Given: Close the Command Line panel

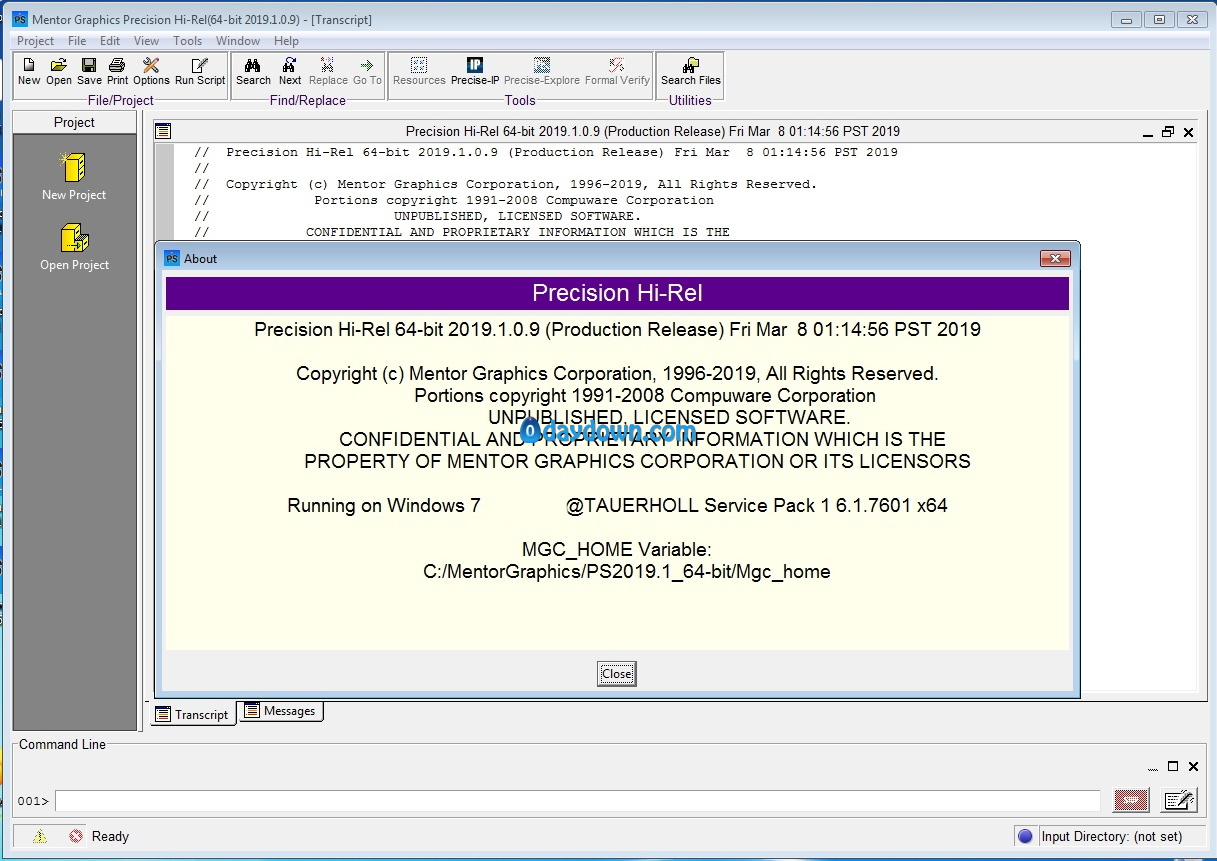Looking at the screenshot, I should 1194,767.
